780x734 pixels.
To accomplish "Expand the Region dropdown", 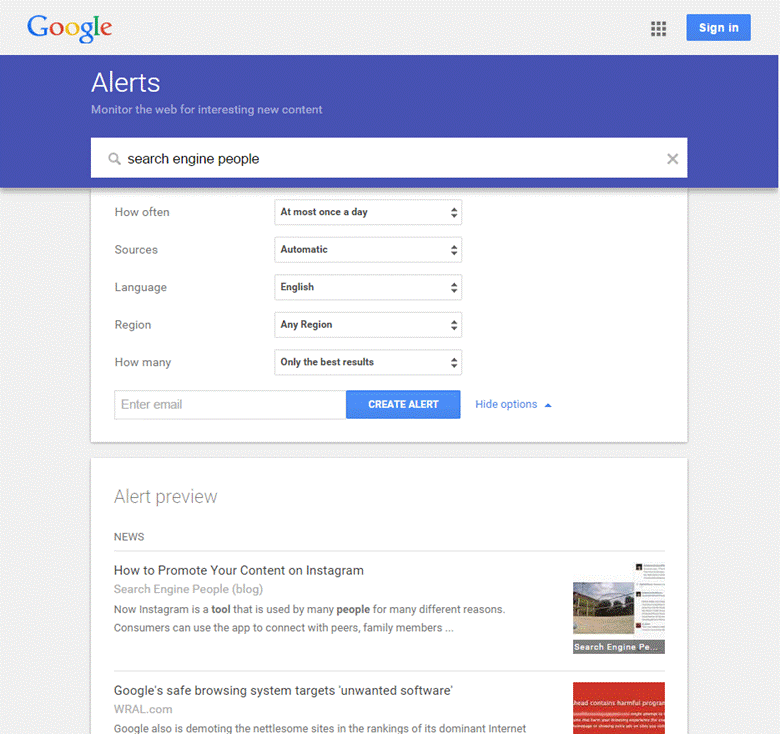I will pos(367,325).
